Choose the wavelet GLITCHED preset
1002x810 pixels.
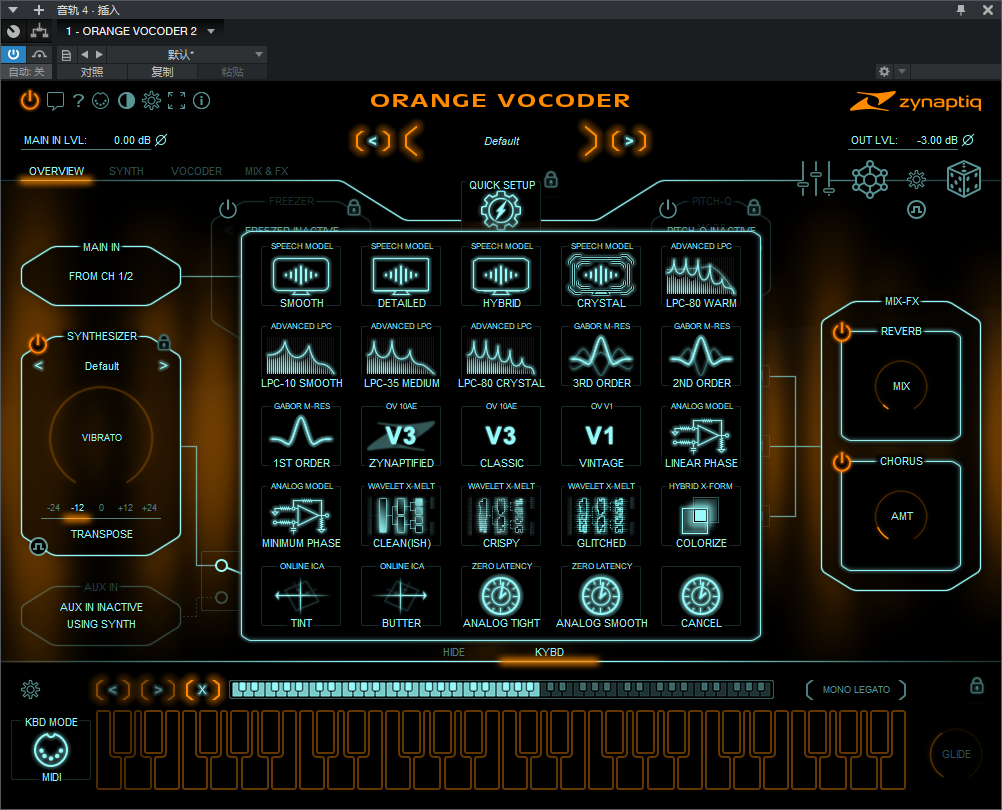click(x=601, y=516)
